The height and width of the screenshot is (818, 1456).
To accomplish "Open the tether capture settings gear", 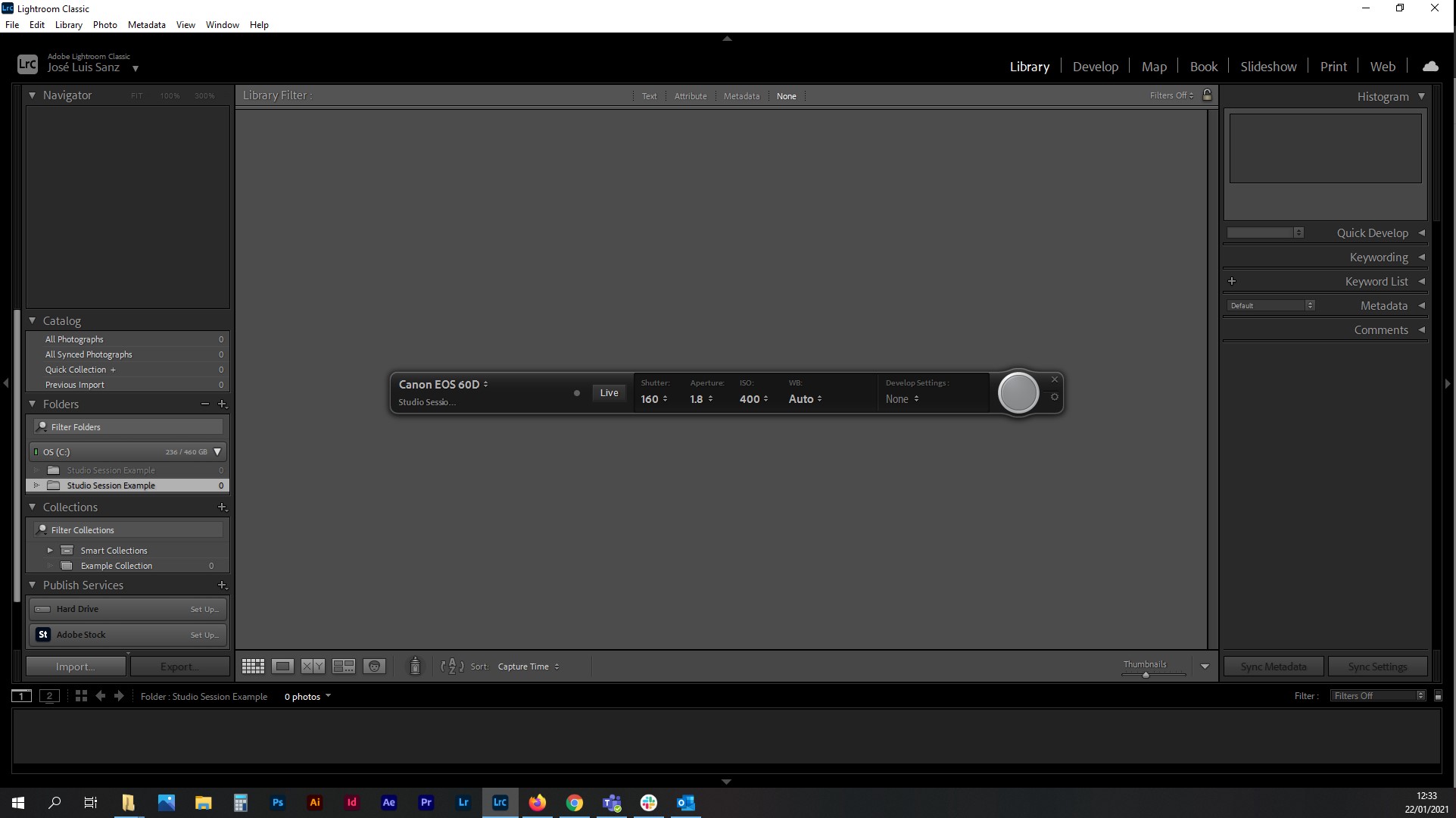I will (1054, 396).
